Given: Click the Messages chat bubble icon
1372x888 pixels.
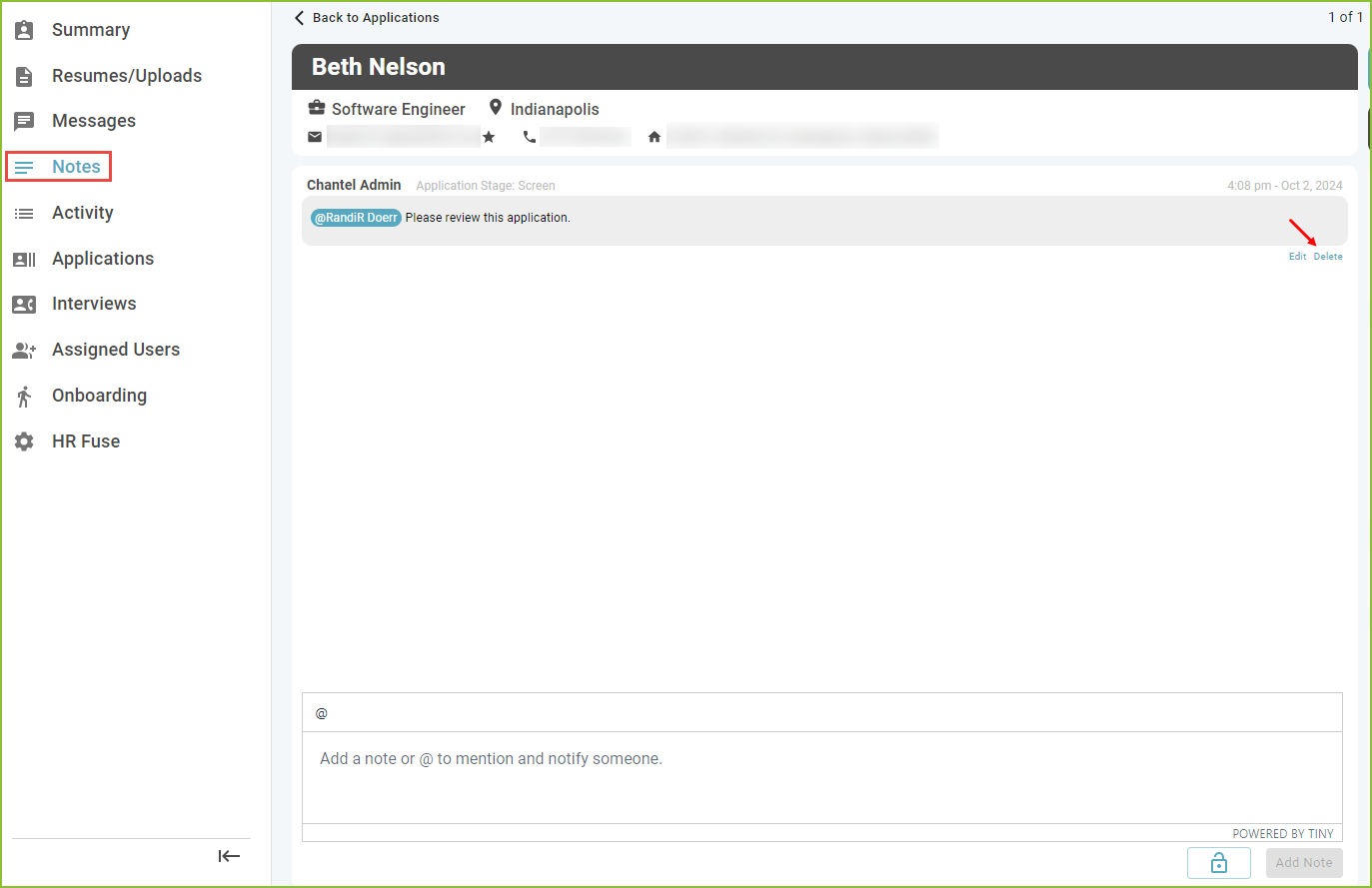Looking at the screenshot, I should click(x=24, y=122).
